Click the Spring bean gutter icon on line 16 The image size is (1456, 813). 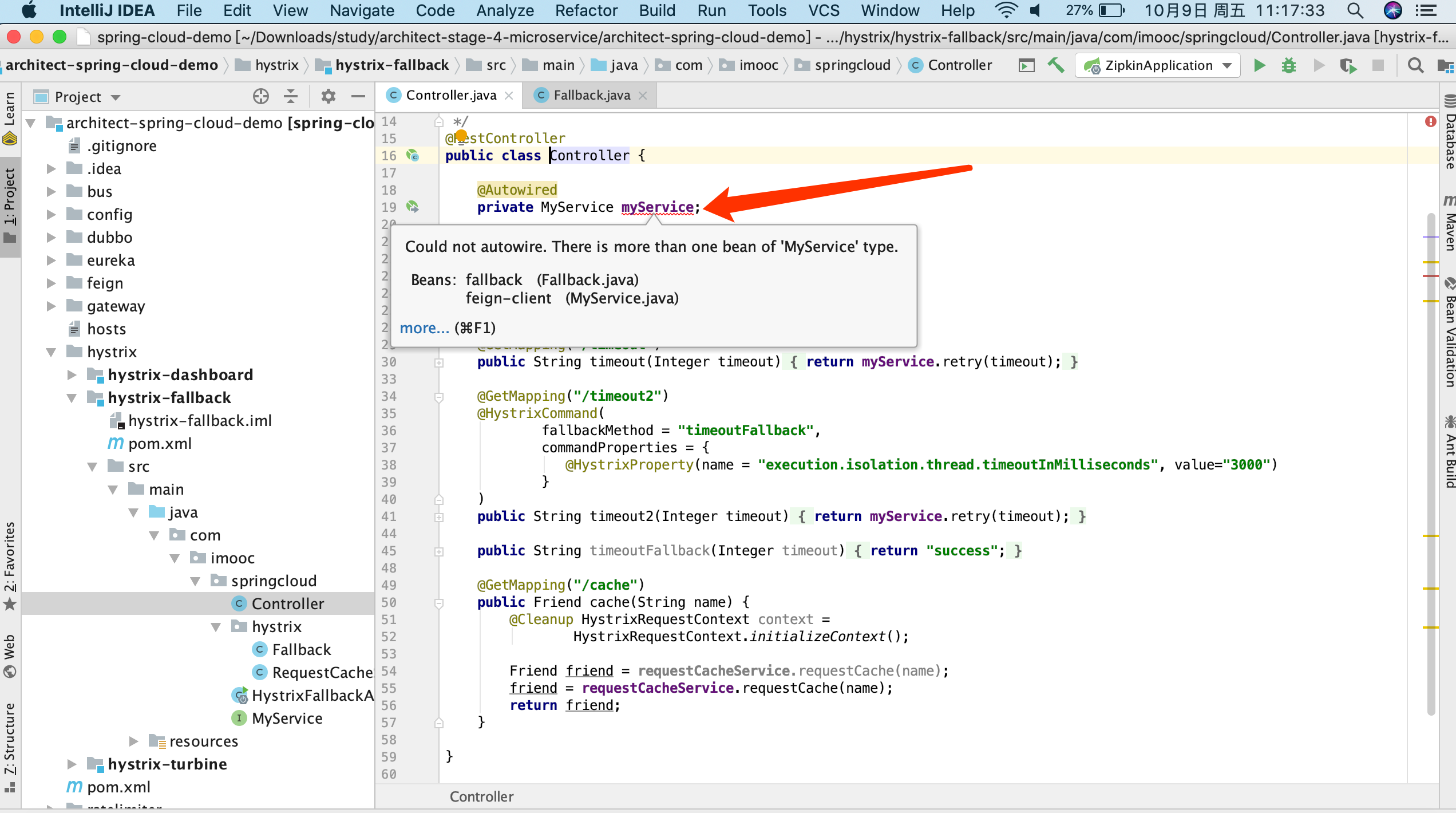click(x=413, y=155)
